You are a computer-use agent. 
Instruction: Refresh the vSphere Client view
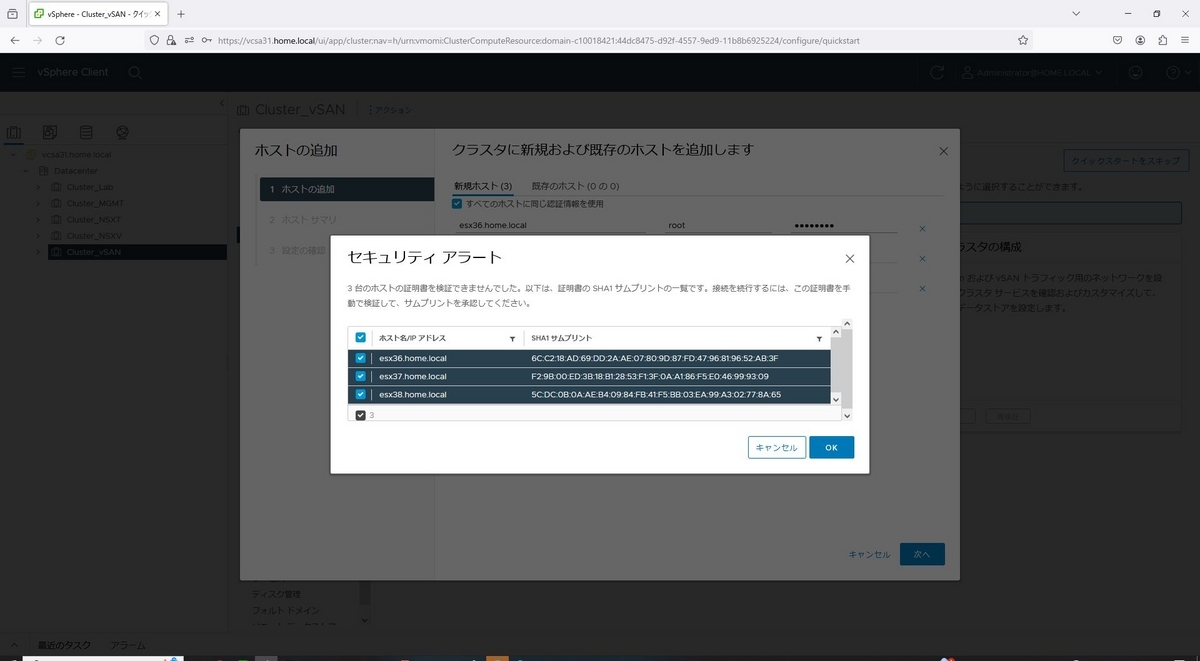point(937,72)
